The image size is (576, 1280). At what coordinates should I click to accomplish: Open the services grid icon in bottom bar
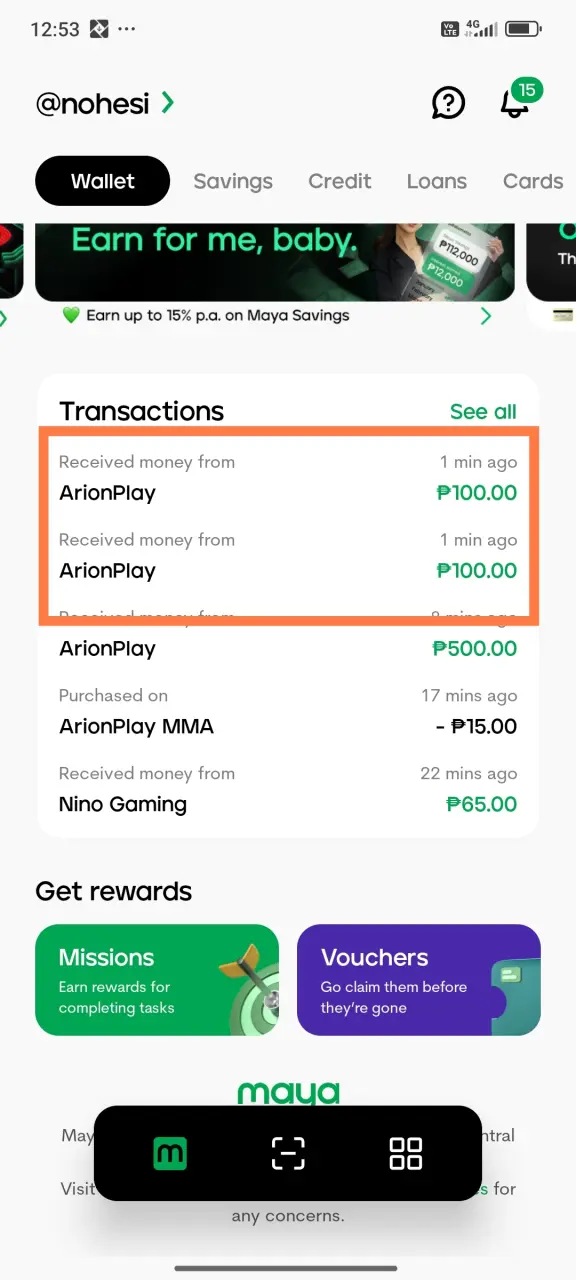coord(405,1153)
